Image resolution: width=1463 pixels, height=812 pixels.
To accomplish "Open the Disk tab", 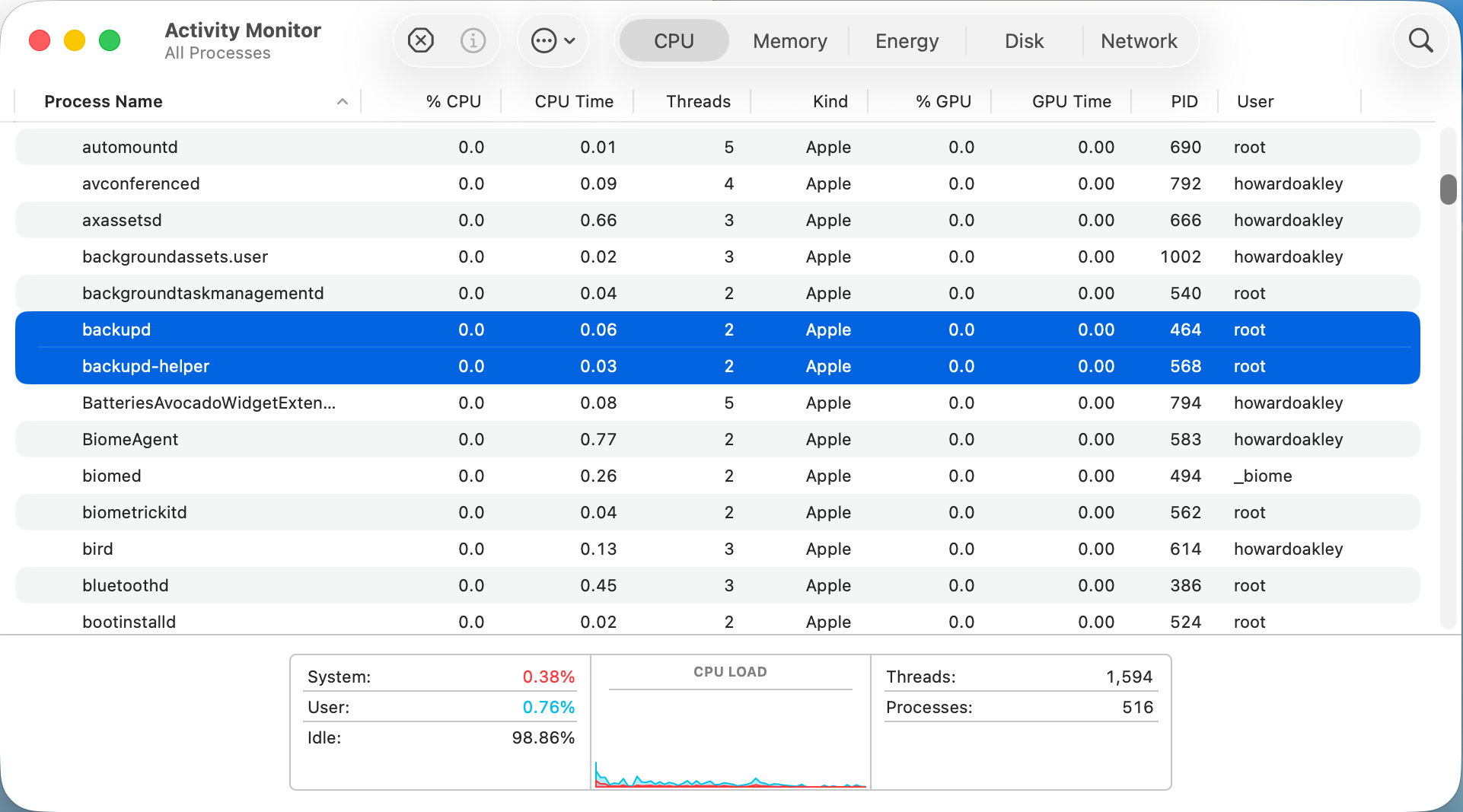I will pyautogui.click(x=1023, y=40).
